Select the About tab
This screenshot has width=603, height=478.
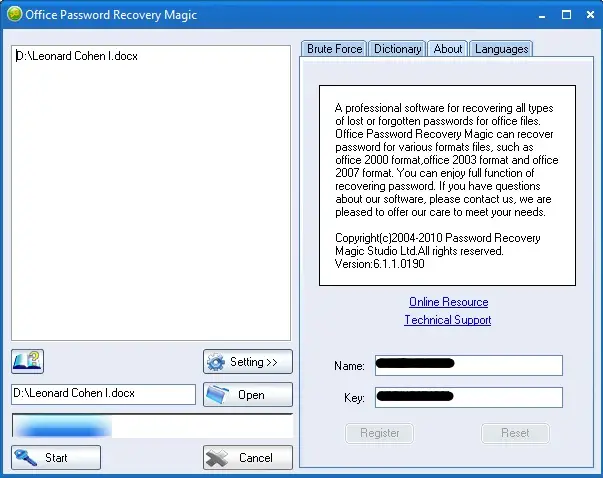point(448,49)
